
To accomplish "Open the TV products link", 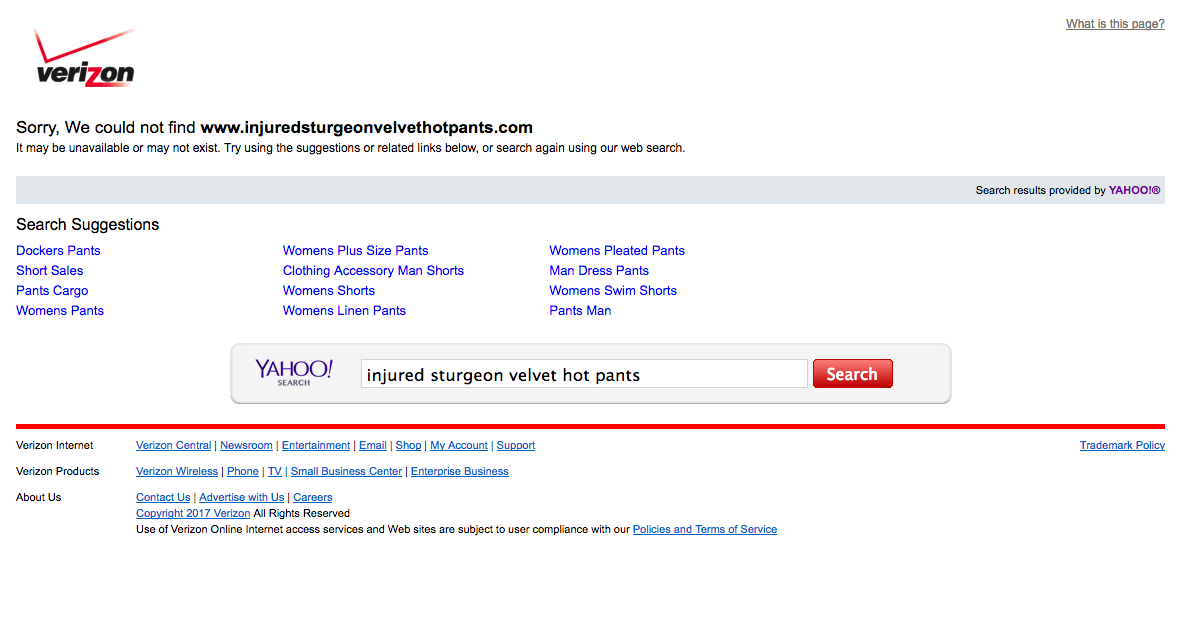I will click(275, 472).
